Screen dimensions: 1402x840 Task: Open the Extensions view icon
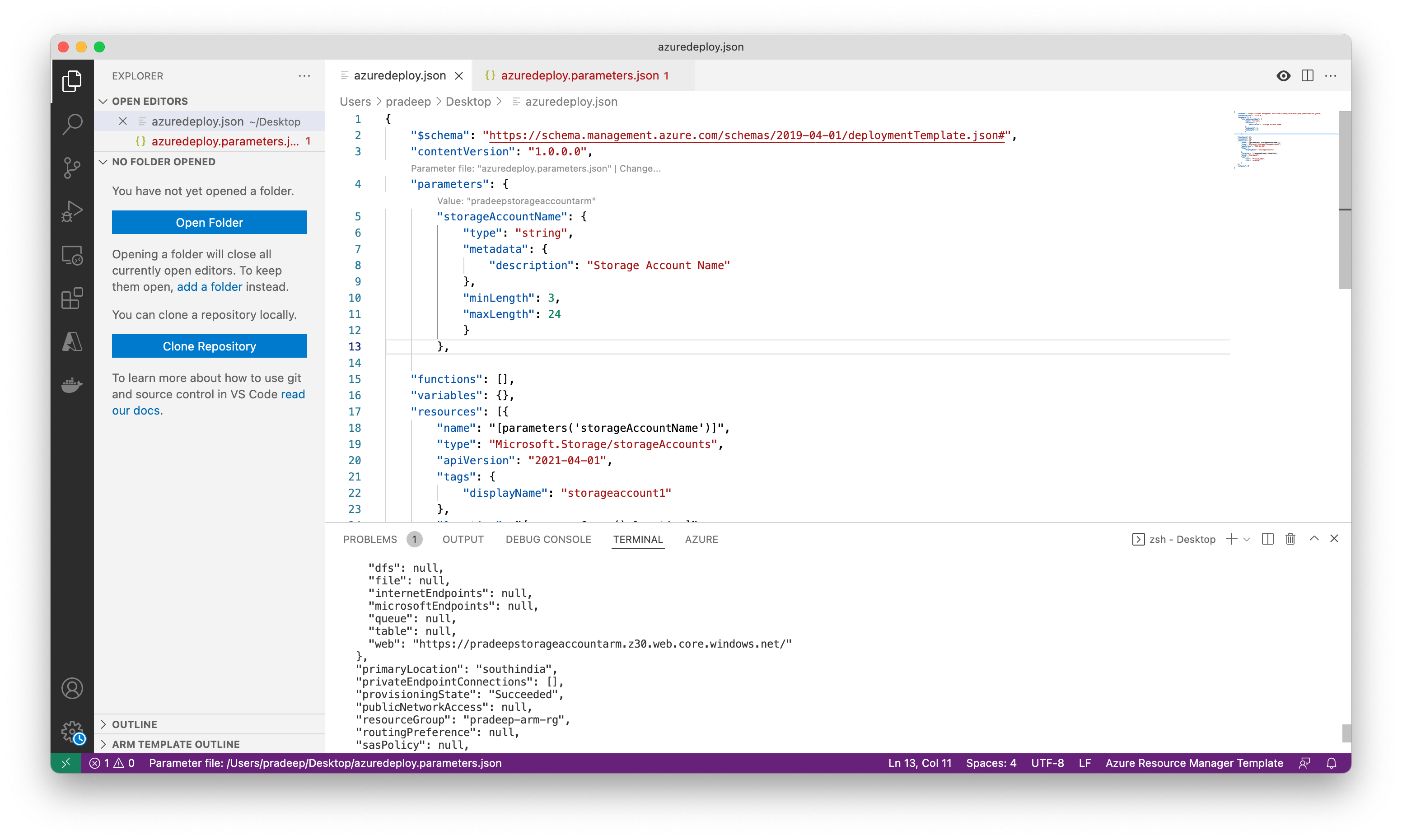tap(72, 299)
